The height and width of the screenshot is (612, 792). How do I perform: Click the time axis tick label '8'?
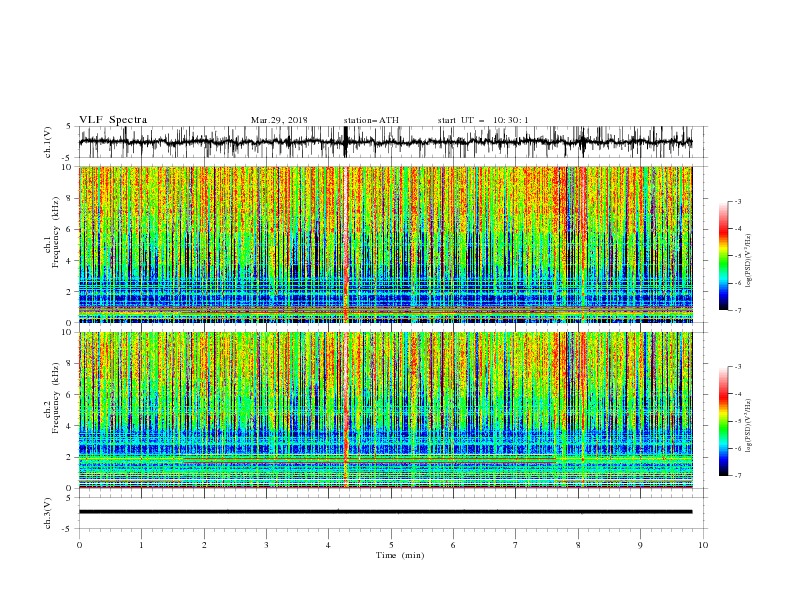(578, 545)
